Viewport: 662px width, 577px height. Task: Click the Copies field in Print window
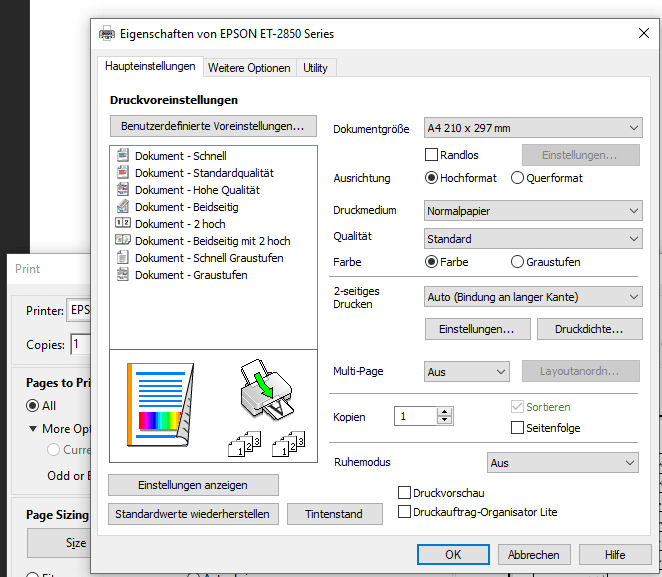(x=81, y=344)
